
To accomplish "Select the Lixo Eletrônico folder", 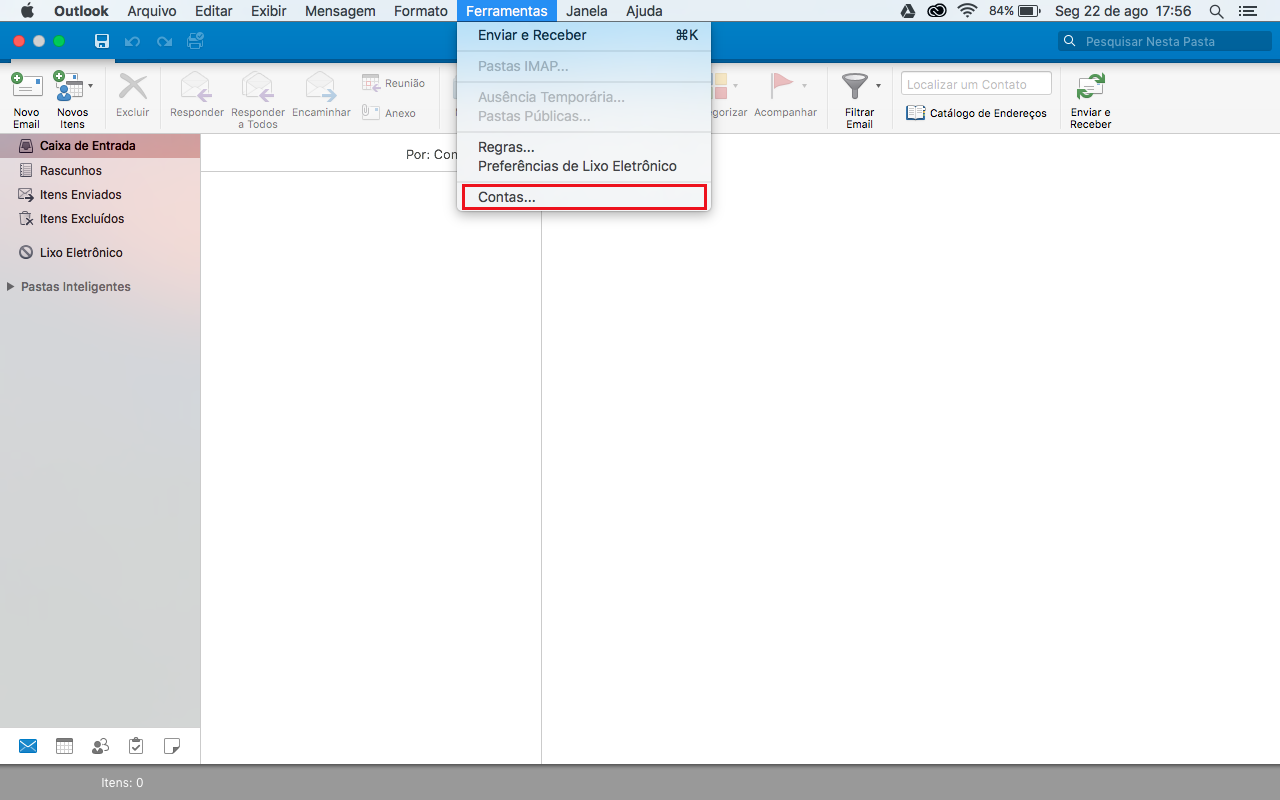I will [80, 253].
